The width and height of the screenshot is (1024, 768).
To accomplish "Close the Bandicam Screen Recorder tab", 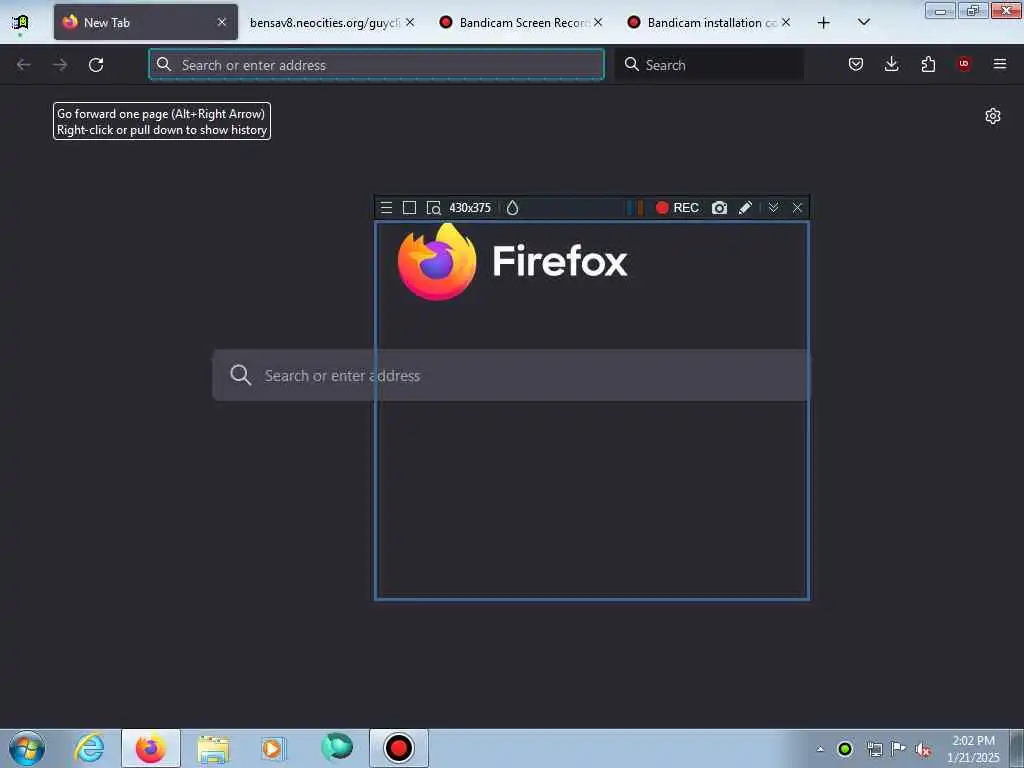I will pyautogui.click(x=598, y=22).
